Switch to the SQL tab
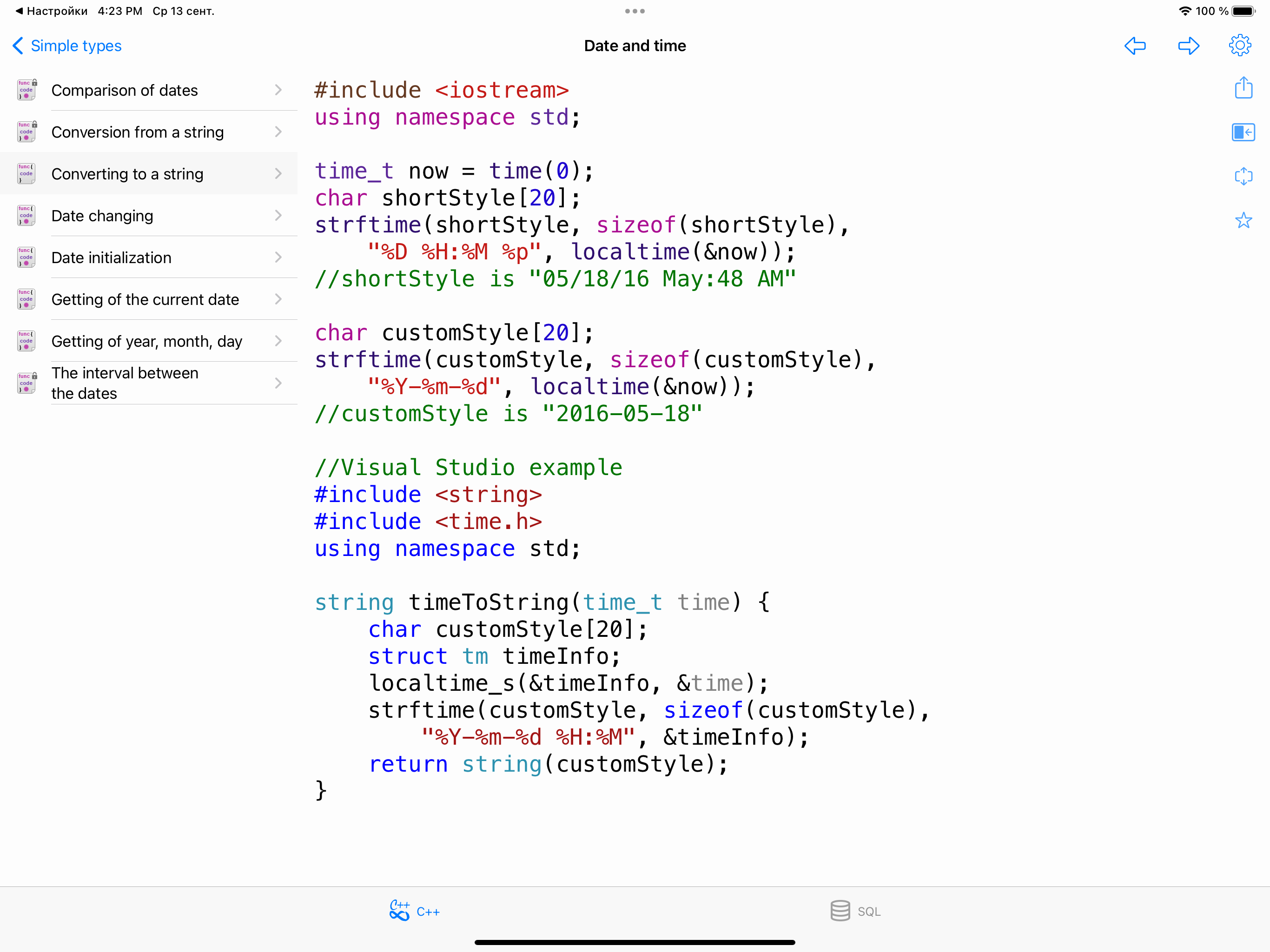This screenshot has width=1270, height=952. (855, 911)
